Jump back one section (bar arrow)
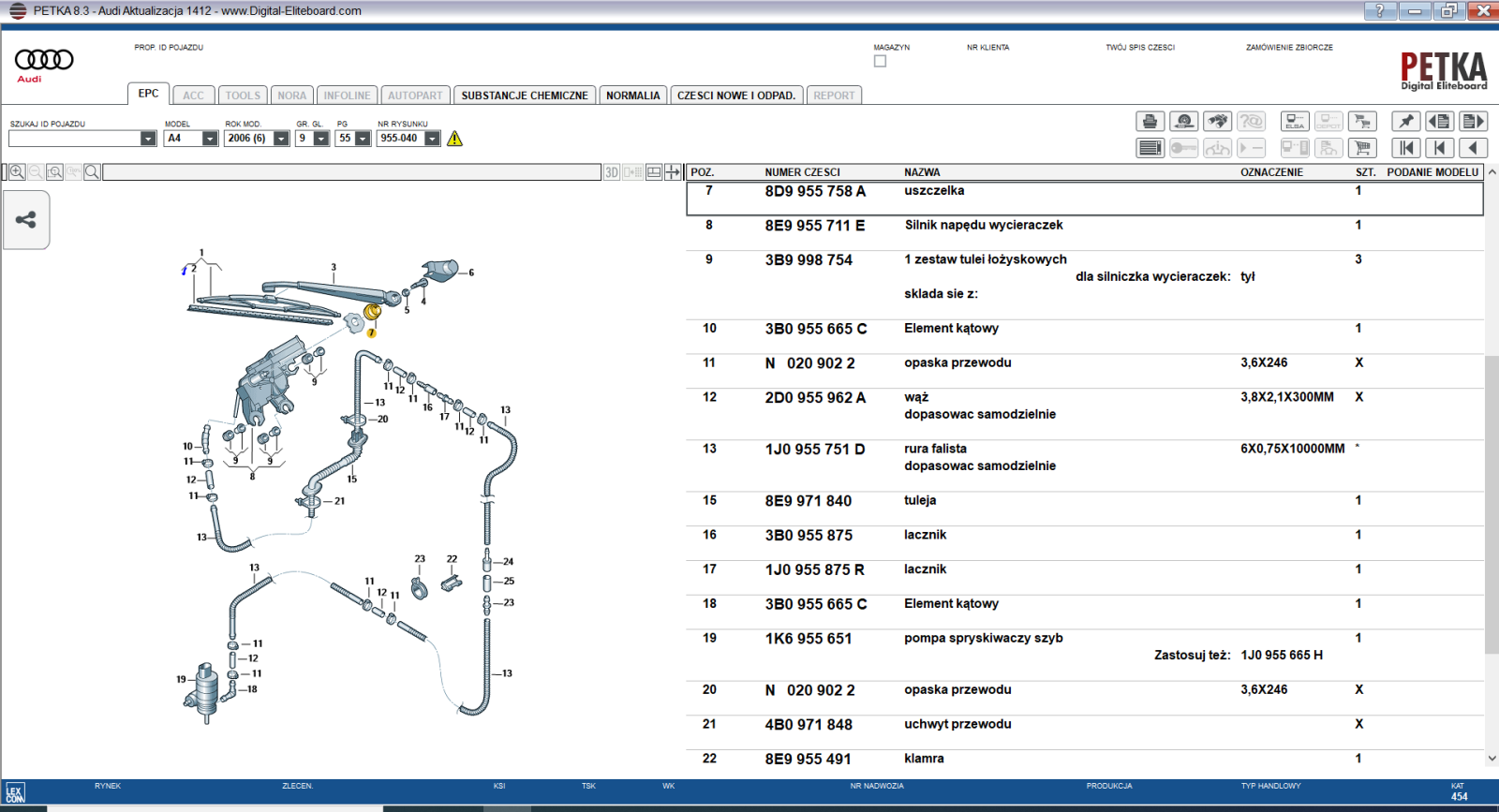The width and height of the screenshot is (1499, 812). tap(1440, 148)
